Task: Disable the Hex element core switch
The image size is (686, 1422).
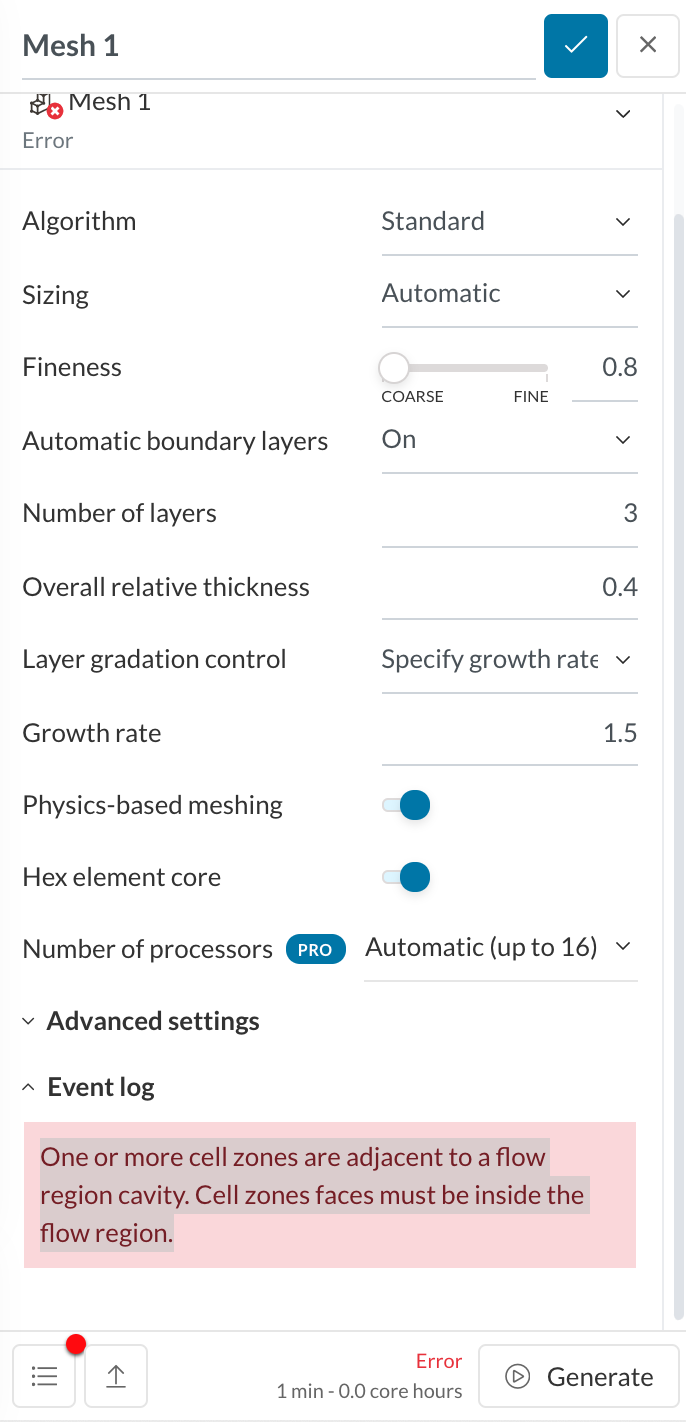Action: point(406,877)
